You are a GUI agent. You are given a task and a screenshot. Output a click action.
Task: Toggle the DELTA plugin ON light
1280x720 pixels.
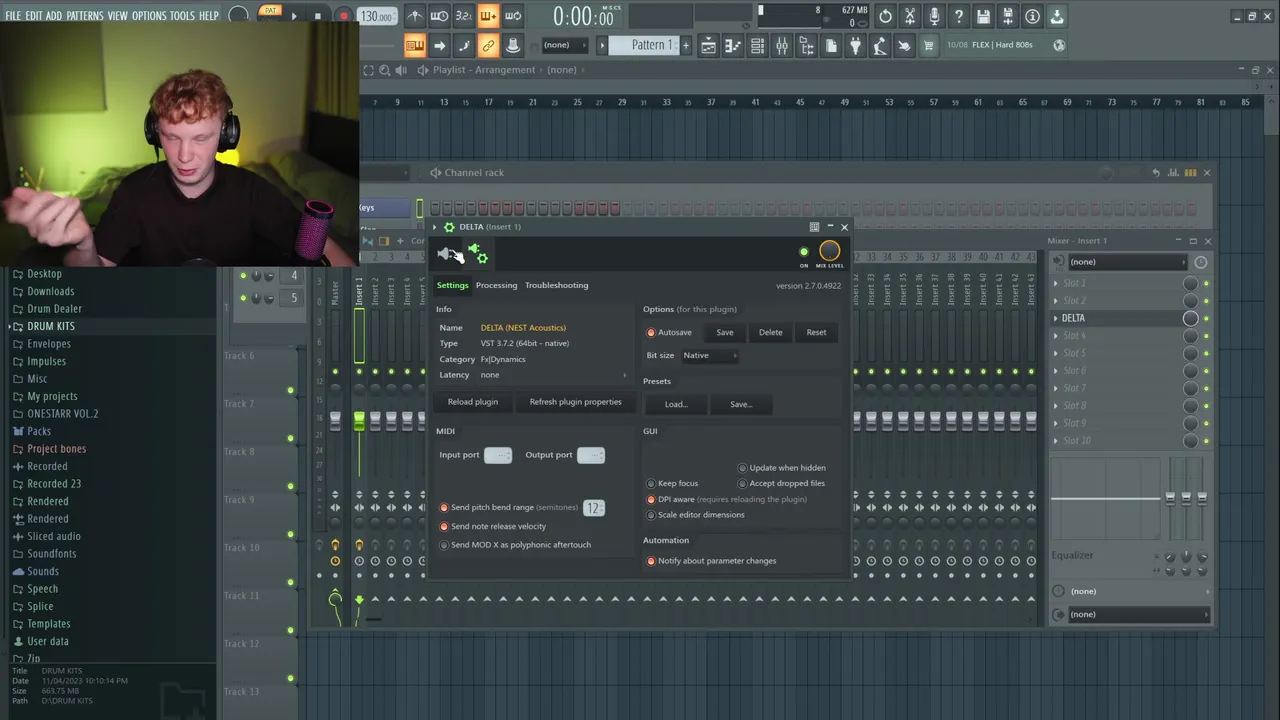pyautogui.click(x=804, y=252)
